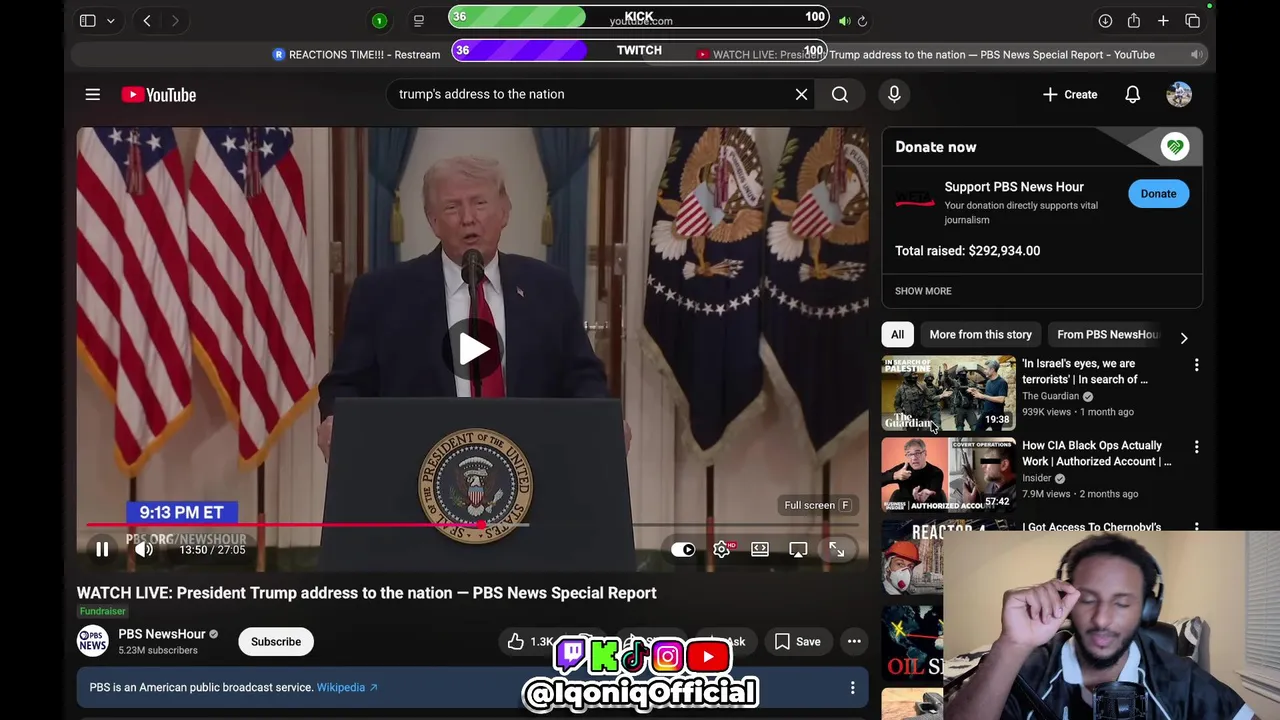Go to YouTube home via the logo
1280x720 pixels.
click(x=159, y=94)
